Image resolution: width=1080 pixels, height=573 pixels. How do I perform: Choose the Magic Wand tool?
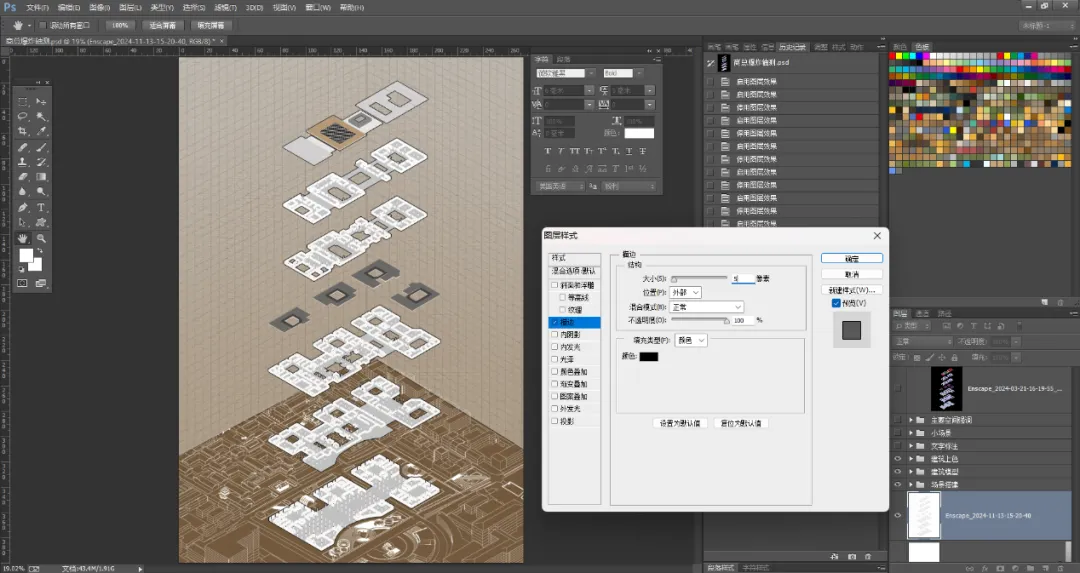pyautogui.click(x=41, y=116)
